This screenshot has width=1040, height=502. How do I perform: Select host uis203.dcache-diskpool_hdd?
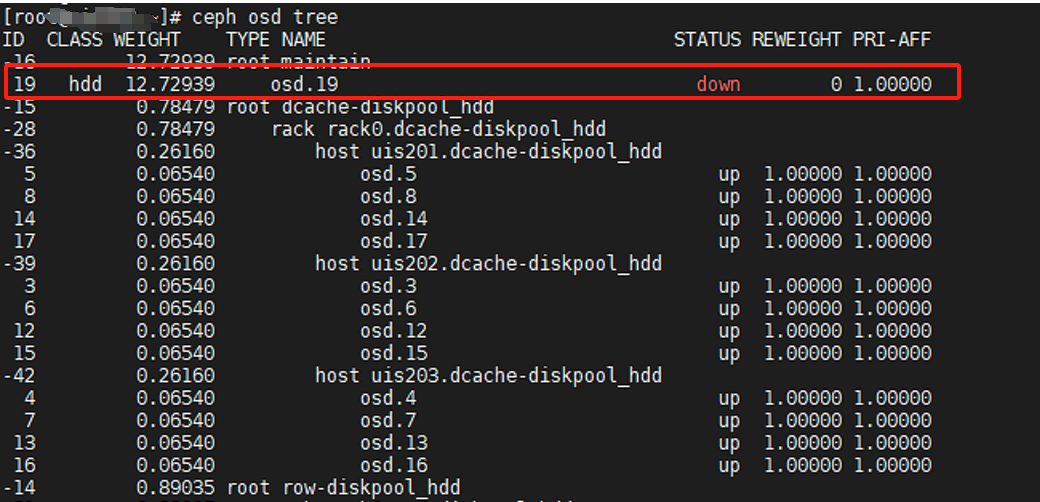489,376
